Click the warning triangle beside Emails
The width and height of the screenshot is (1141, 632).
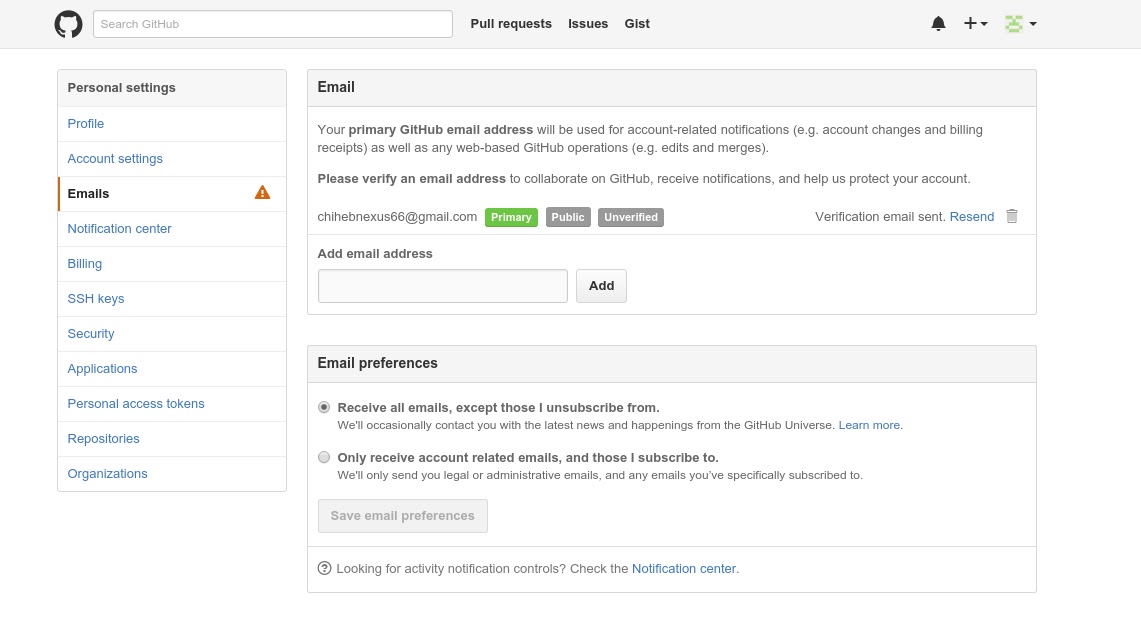coord(262,192)
